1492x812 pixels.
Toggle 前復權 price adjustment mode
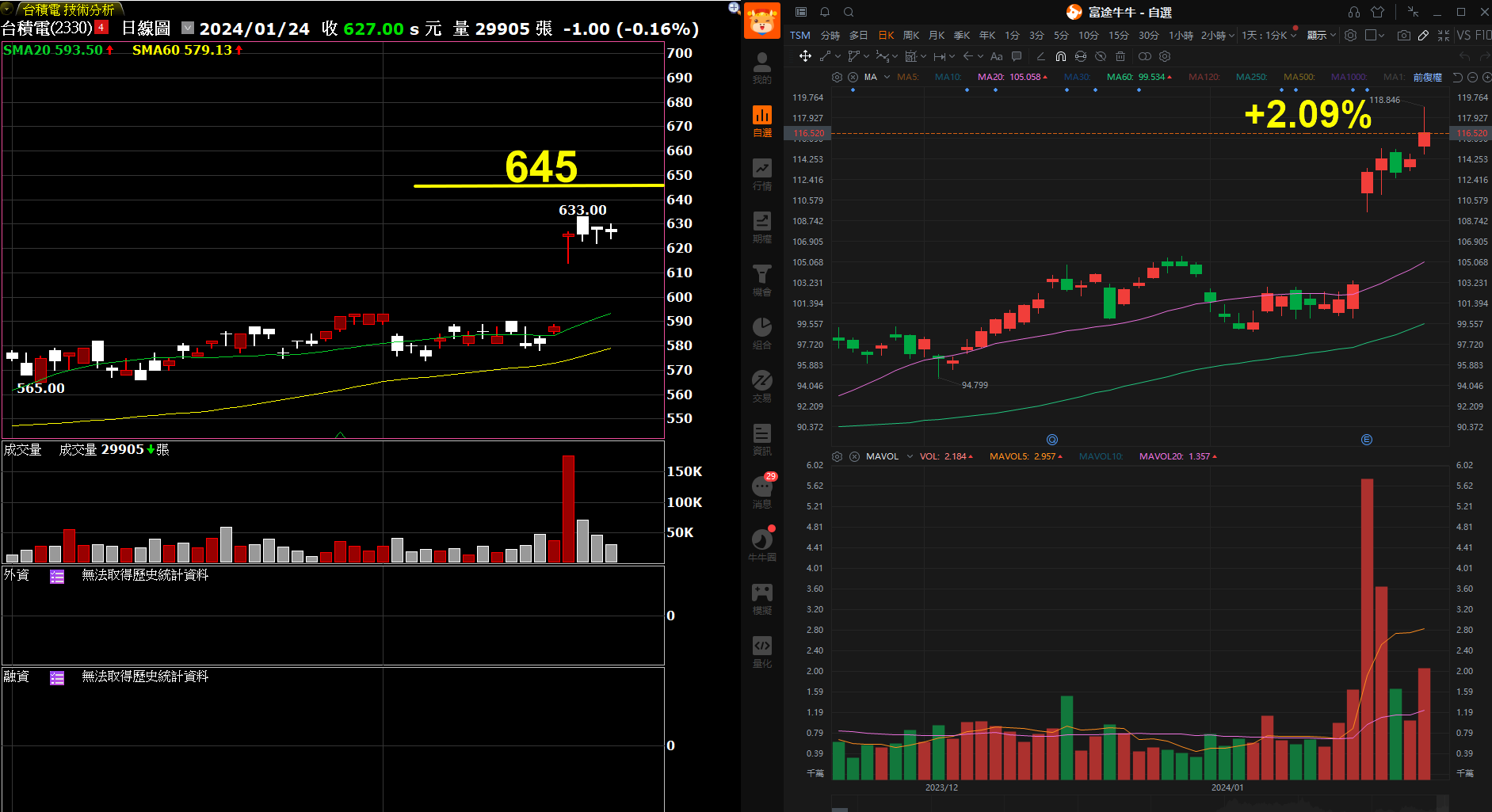(x=1428, y=78)
